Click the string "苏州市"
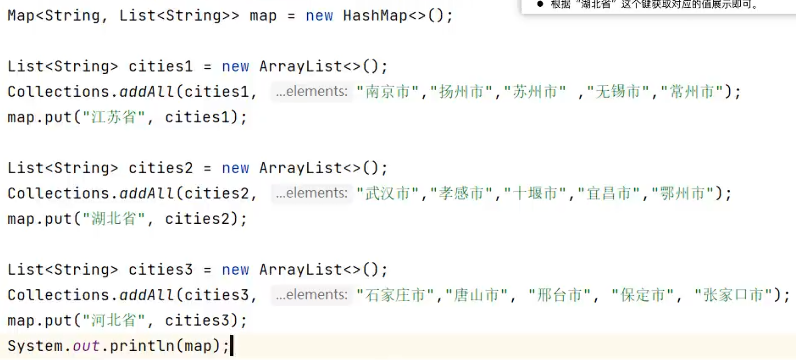The width and height of the screenshot is (796, 360). pos(537,92)
